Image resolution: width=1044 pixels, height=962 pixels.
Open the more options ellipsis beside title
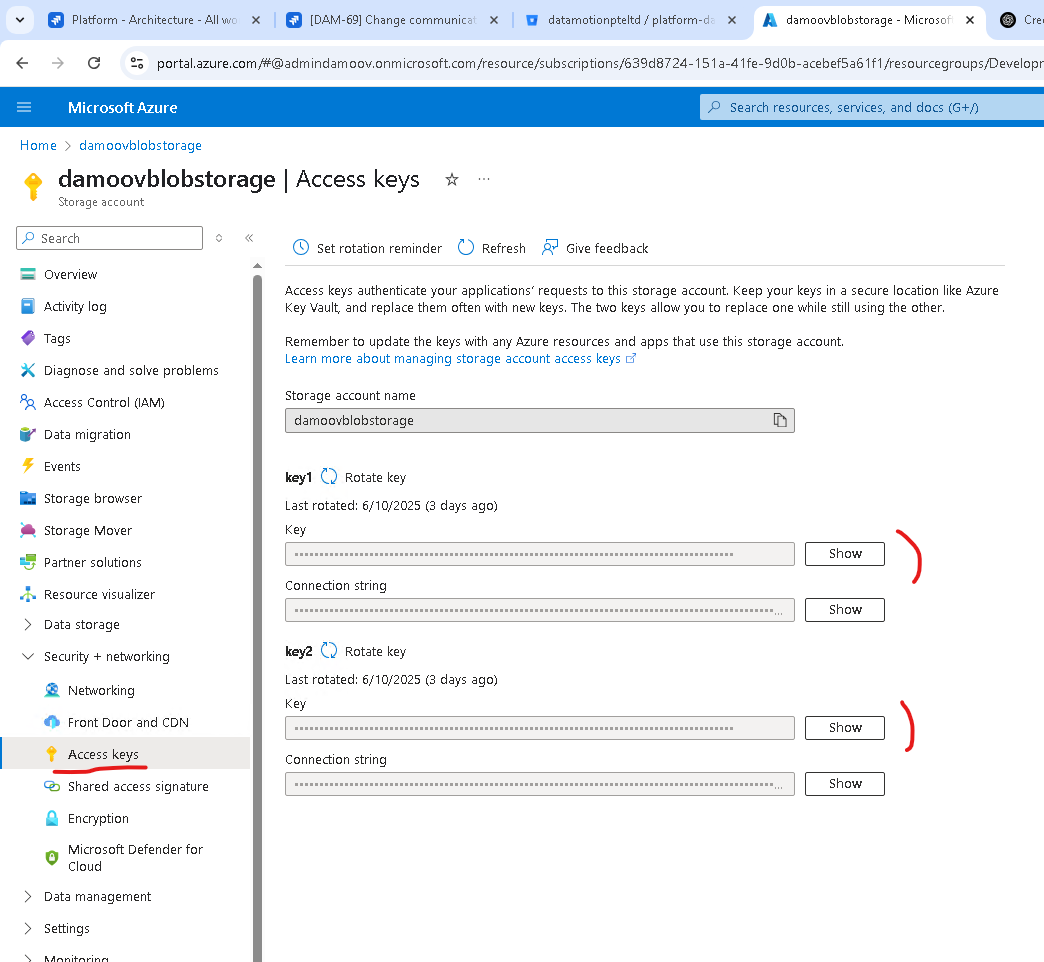484,179
